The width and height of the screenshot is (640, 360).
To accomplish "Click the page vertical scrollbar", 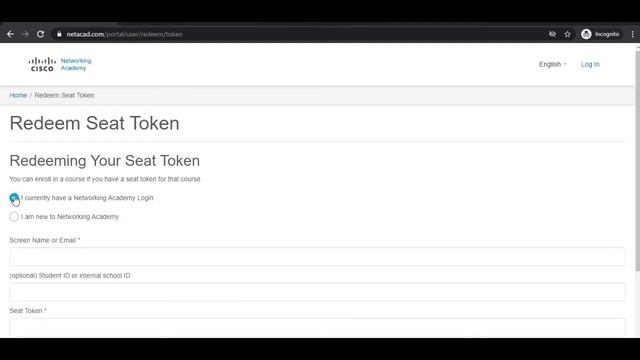I will (638, 159).
